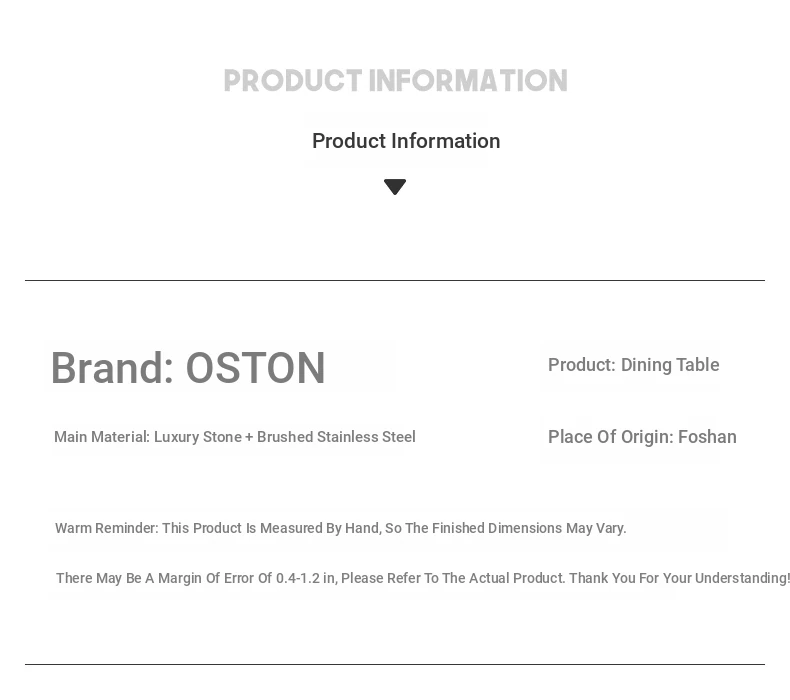
Task: Click the Place Of Origin: label
Action: [610, 437]
